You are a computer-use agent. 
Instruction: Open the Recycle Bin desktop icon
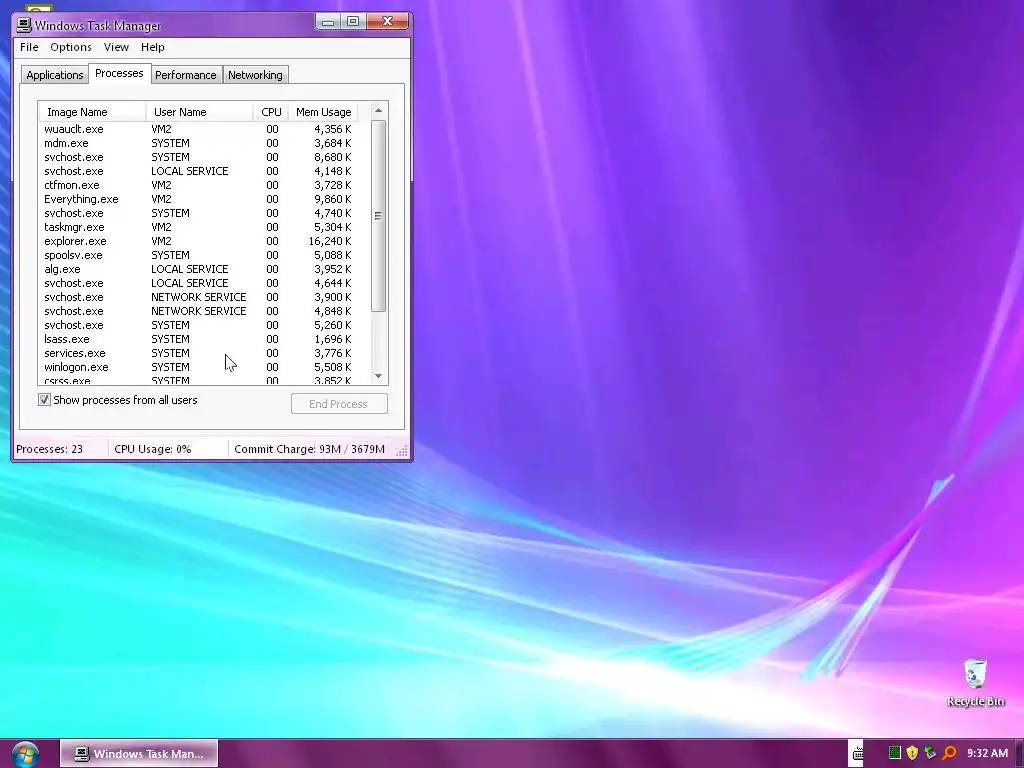click(x=975, y=682)
